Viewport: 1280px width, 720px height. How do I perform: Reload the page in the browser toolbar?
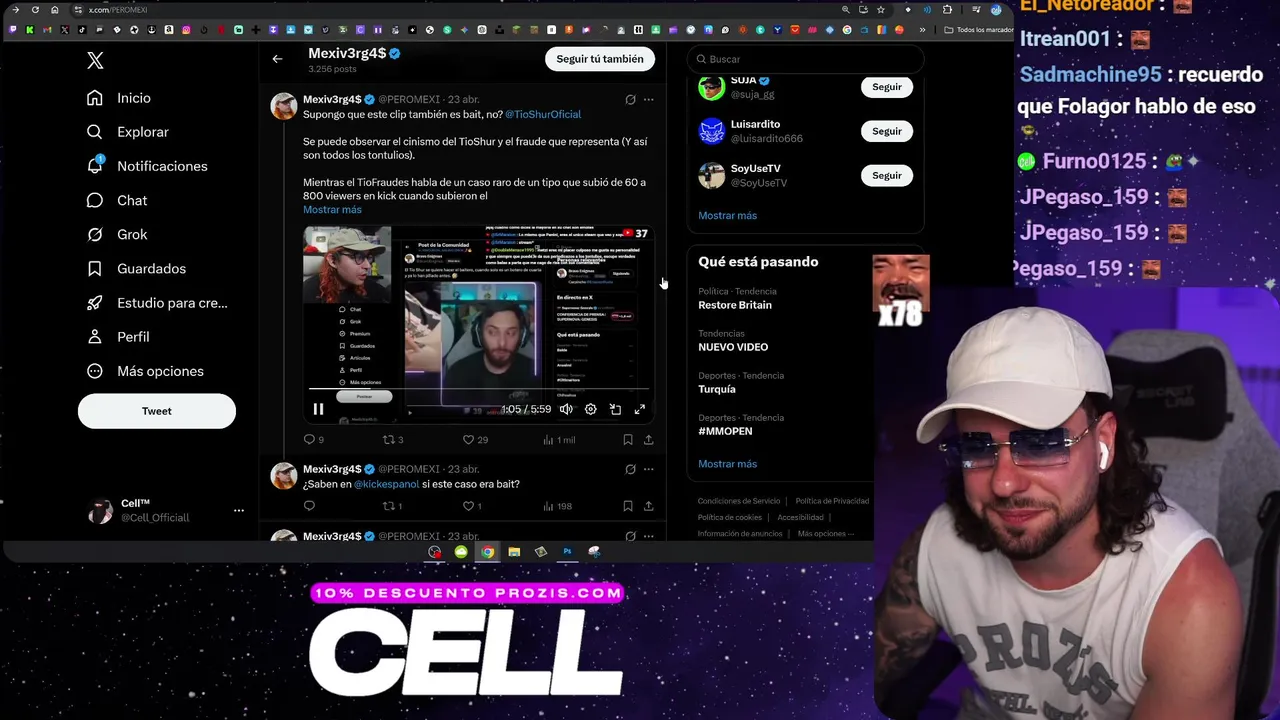click(35, 10)
